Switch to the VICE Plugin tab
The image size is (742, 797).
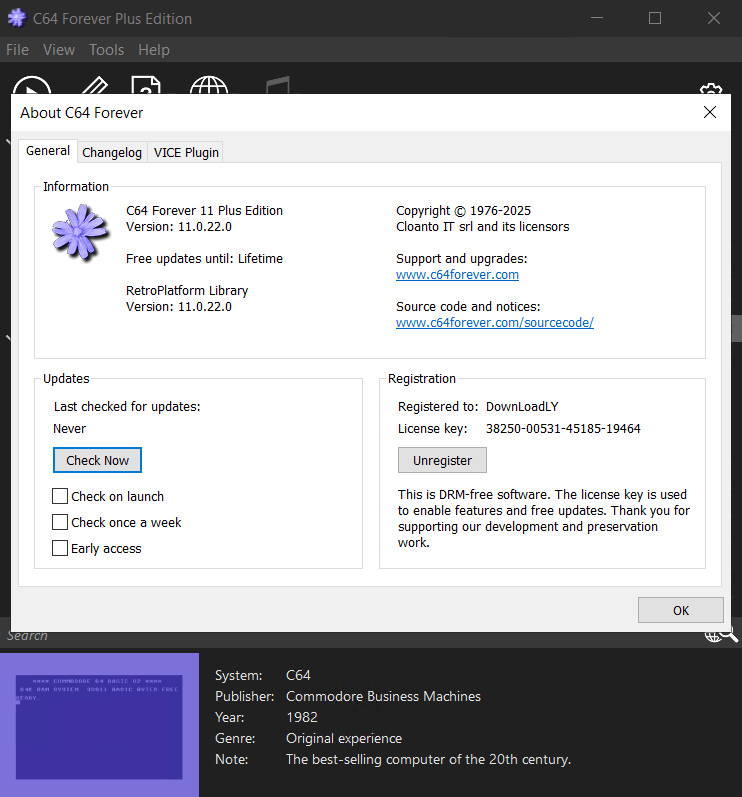[x=186, y=152]
